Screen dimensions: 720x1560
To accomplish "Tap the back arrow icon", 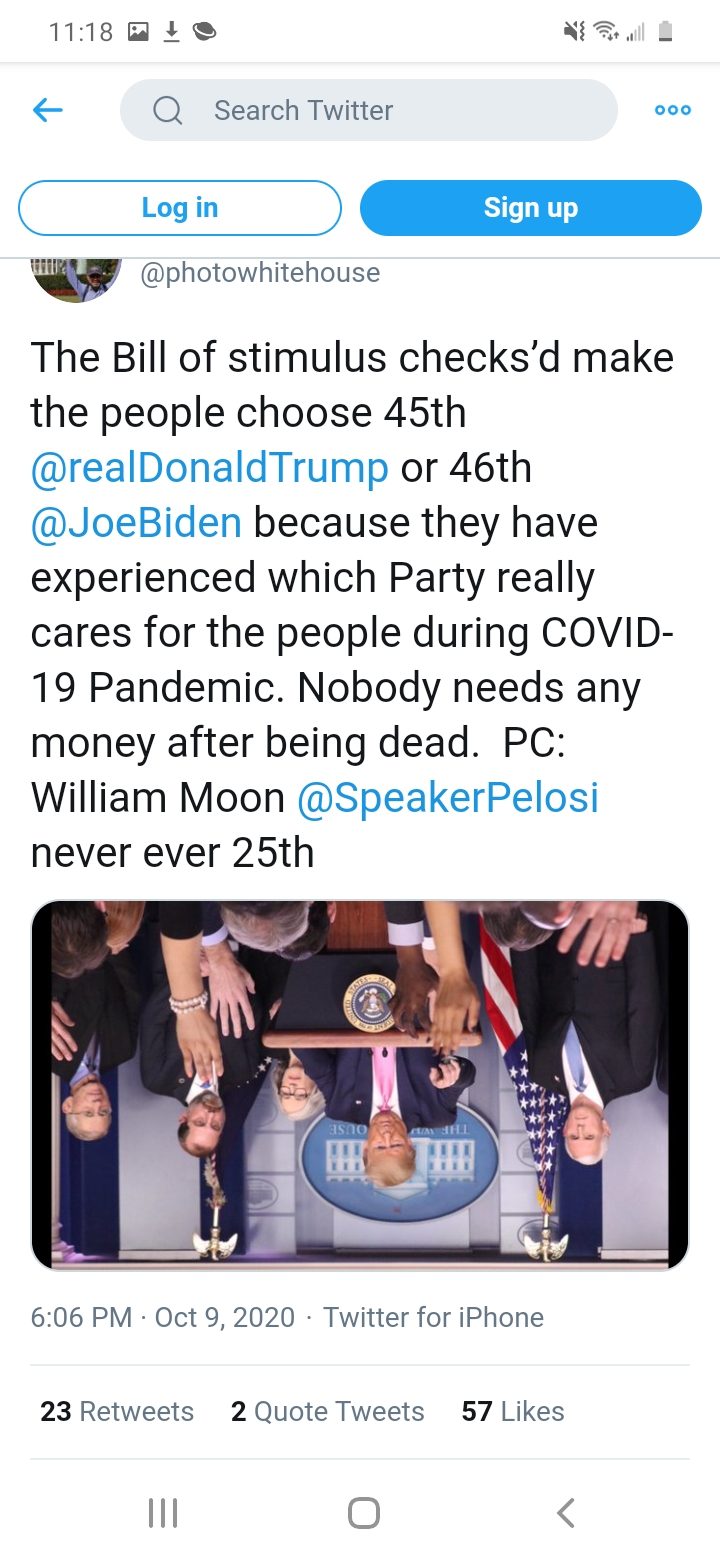I will coord(48,110).
